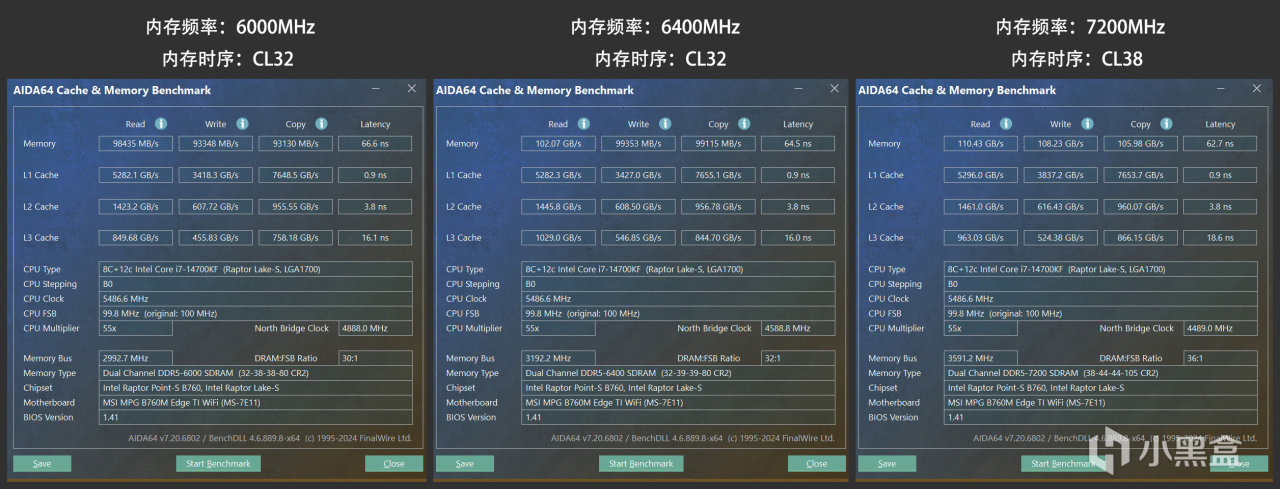The width and height of the screenshot is (1280, 489).
Task: Click memory write value 108.23 GB/s
Action: (x=1061, y=143)
